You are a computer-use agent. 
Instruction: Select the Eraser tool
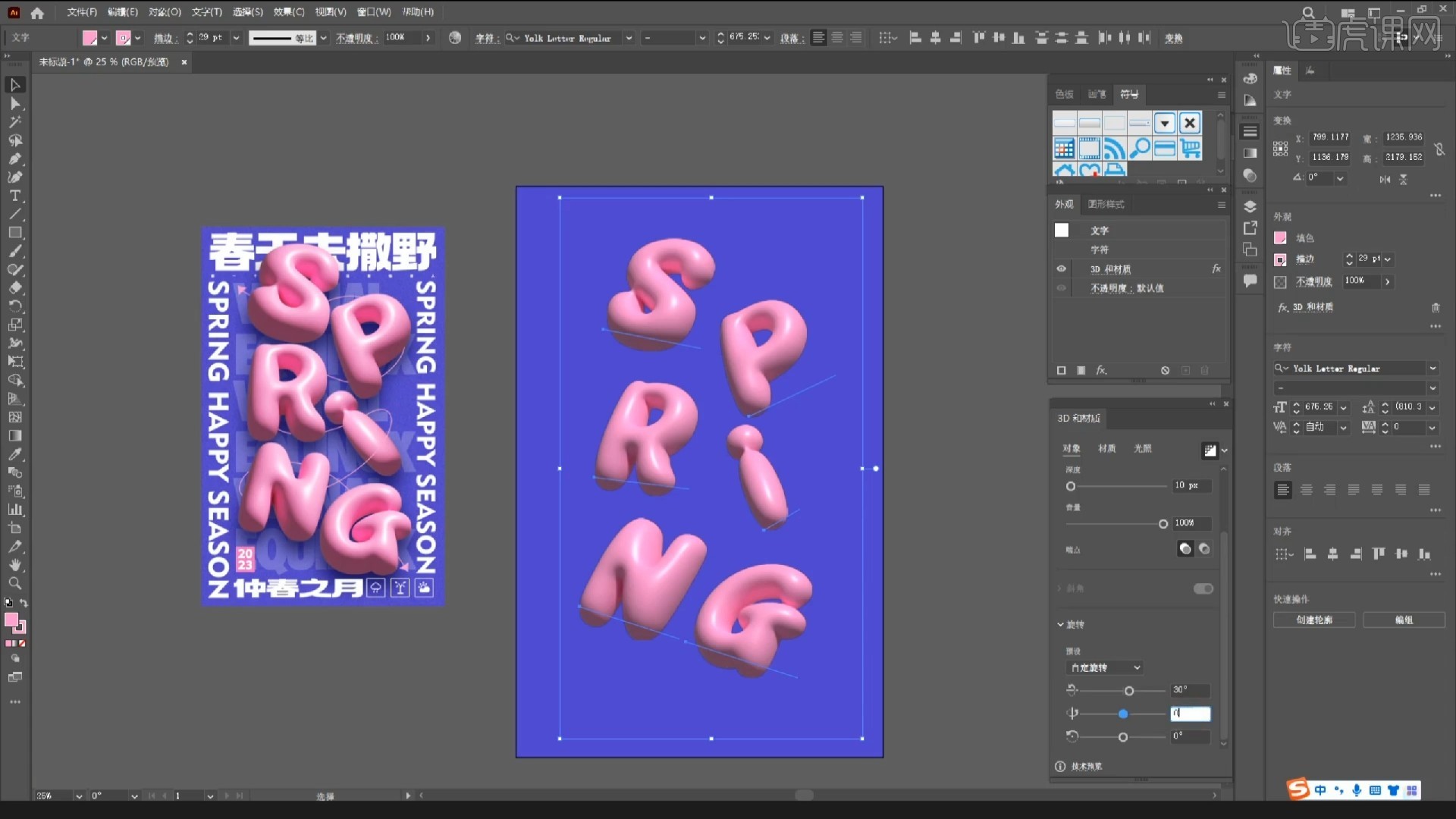14,288
